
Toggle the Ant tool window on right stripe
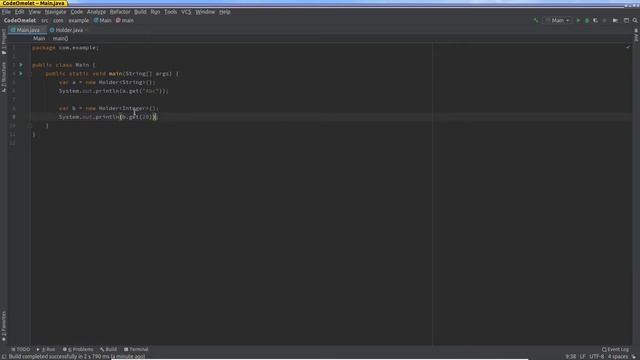click(x=636, y=35)
